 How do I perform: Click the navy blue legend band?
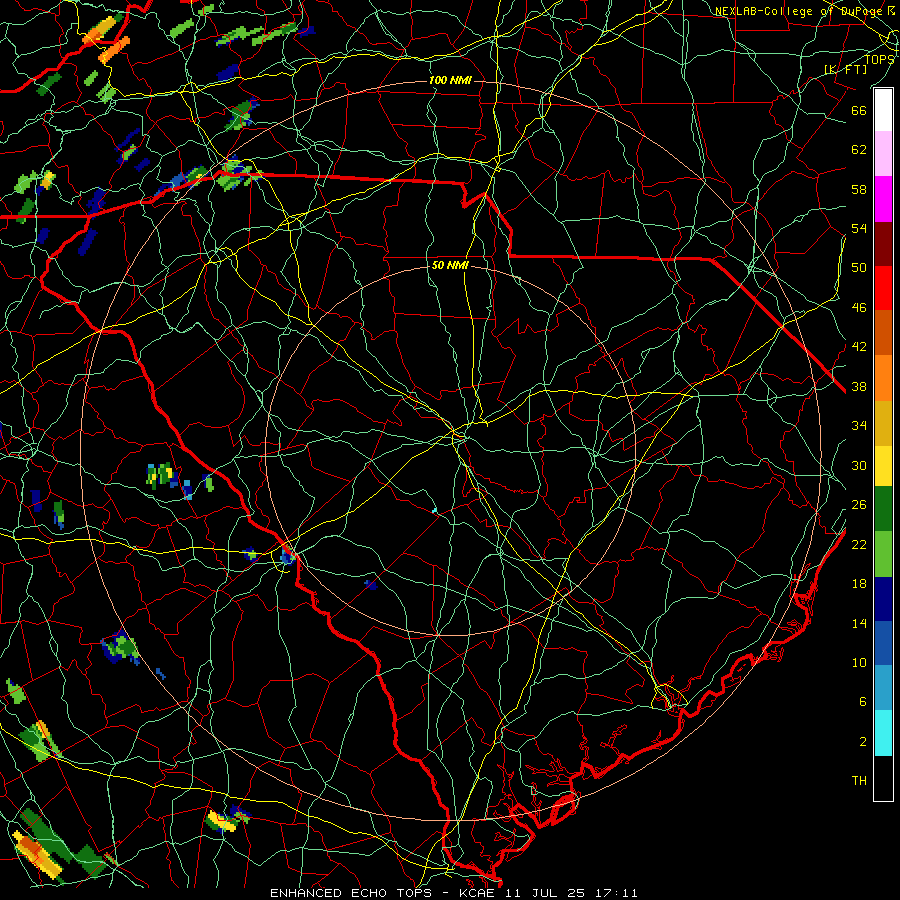click(x=883, y=599)
